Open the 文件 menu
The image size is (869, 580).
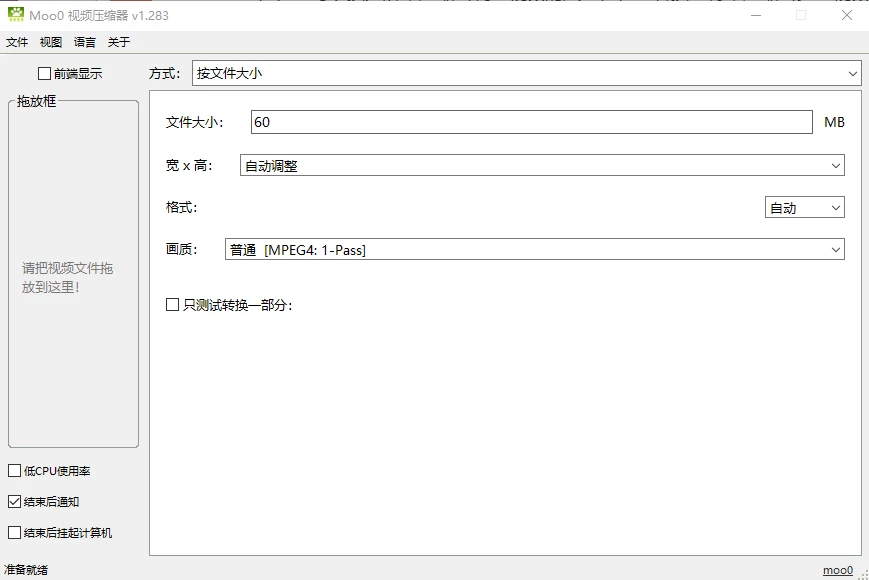(17, 42)
